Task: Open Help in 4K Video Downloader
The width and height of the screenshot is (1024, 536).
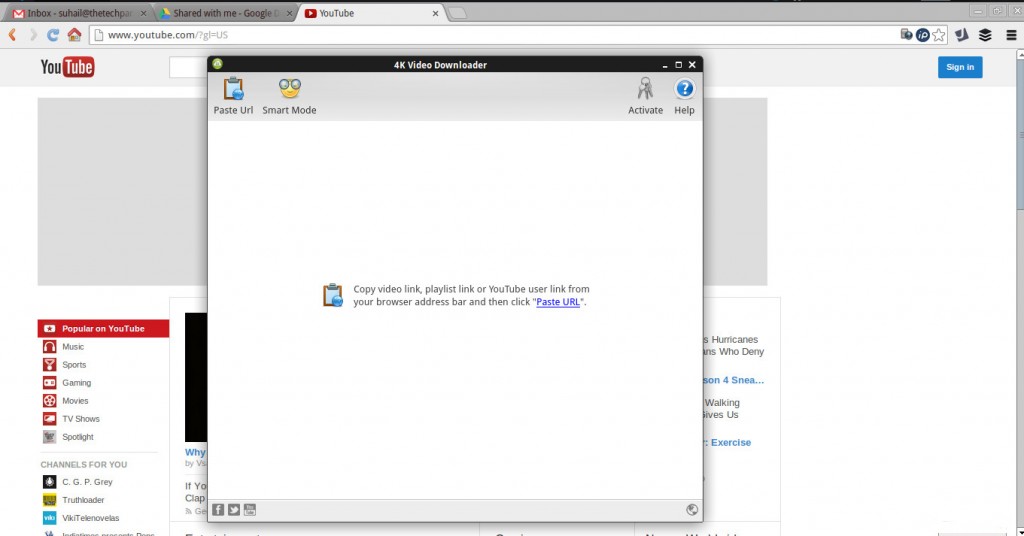Action: pos(684,96)
